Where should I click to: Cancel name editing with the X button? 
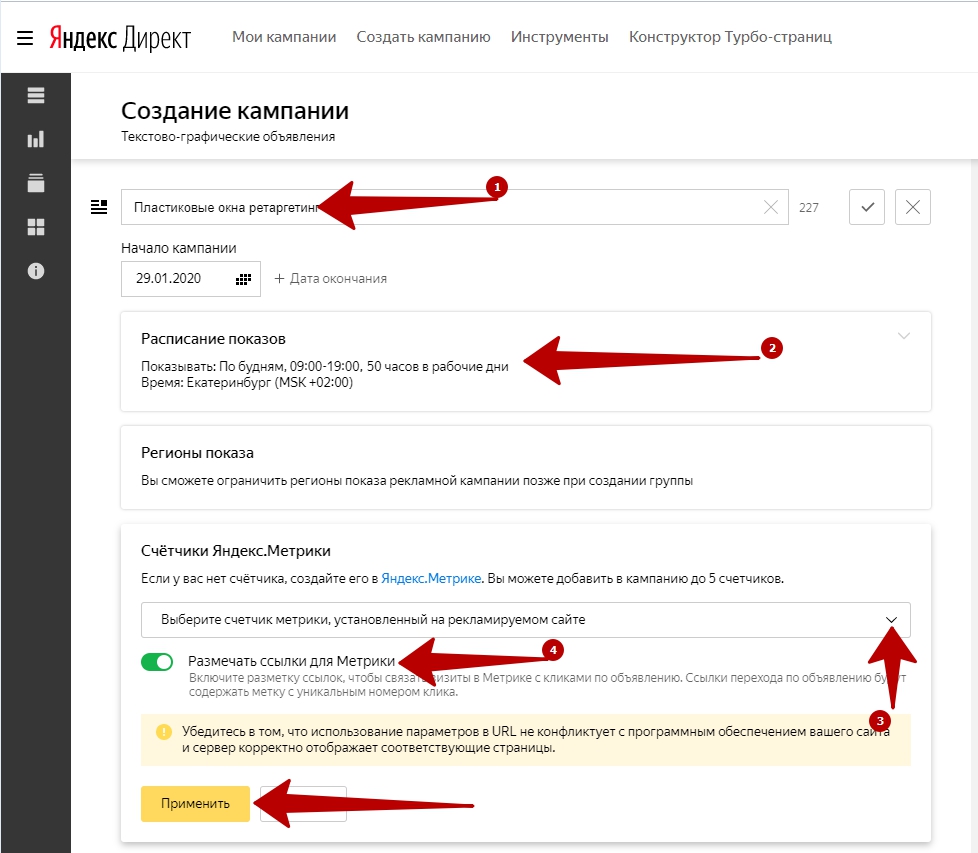[x=913, y=207]
